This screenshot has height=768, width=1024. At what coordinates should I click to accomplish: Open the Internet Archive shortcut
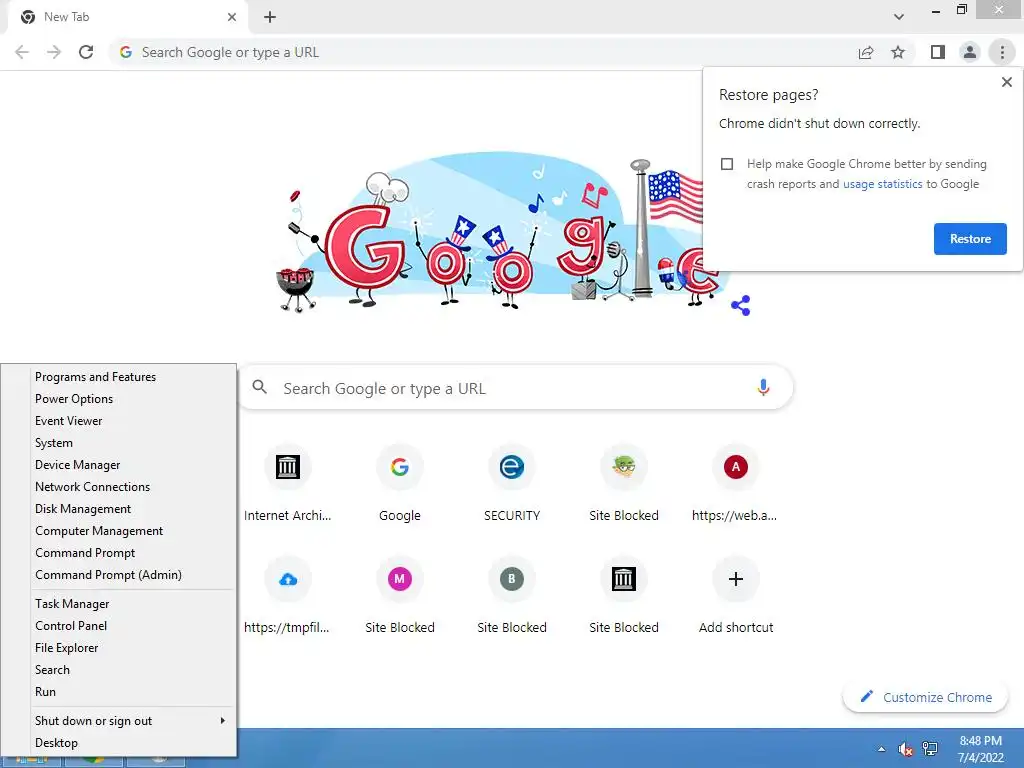click(287, 485)
